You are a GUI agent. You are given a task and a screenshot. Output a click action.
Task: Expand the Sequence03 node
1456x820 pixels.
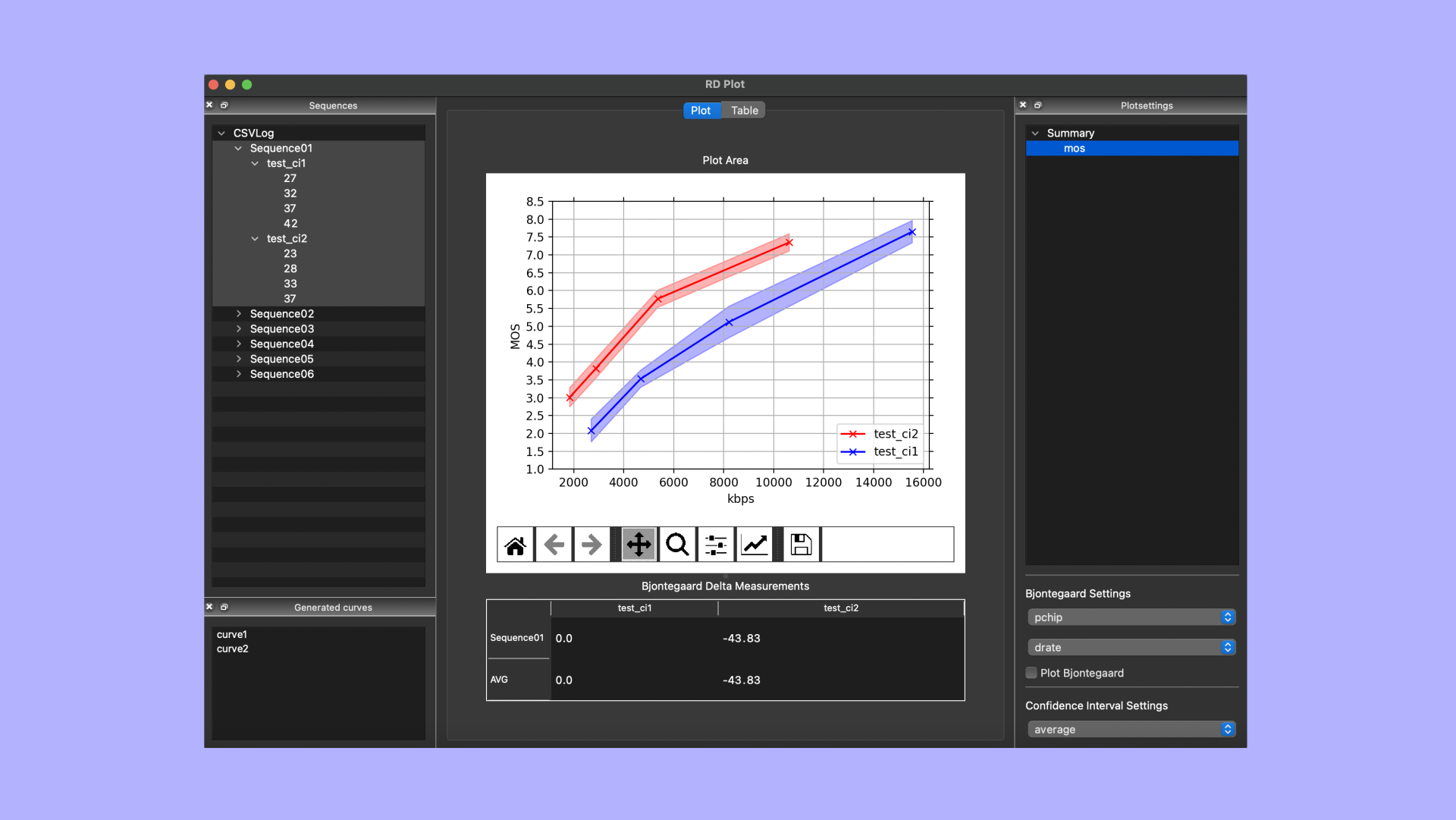click(x=239, y=329)
